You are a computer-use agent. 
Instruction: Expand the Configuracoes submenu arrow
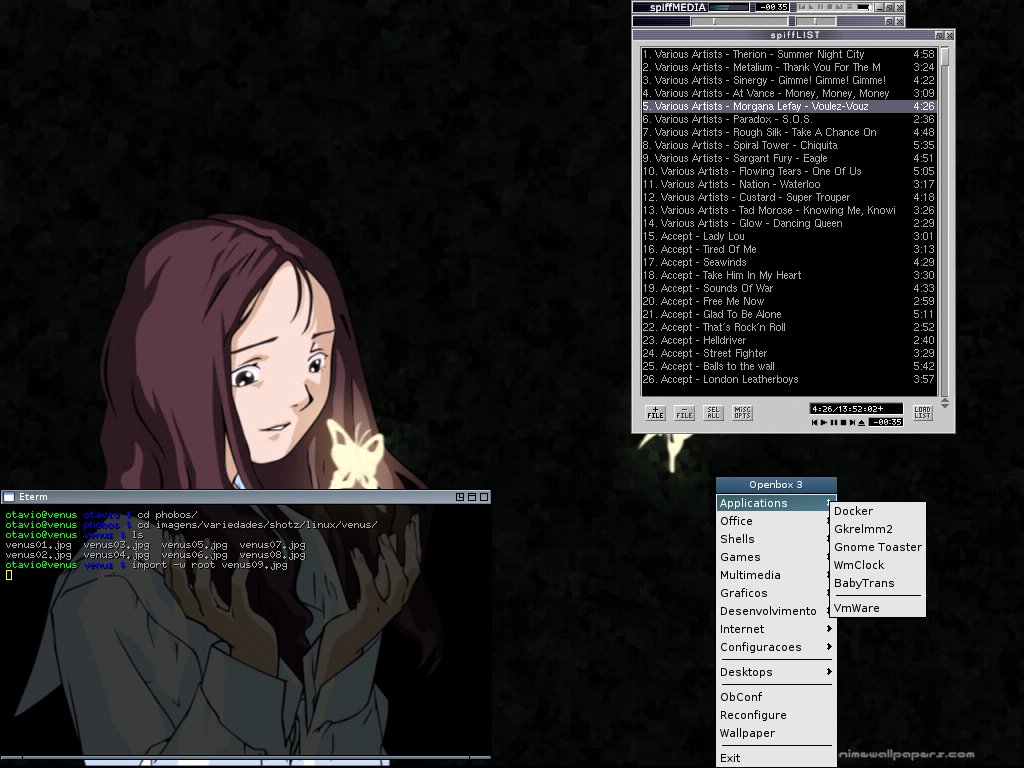tap(829, 647)
